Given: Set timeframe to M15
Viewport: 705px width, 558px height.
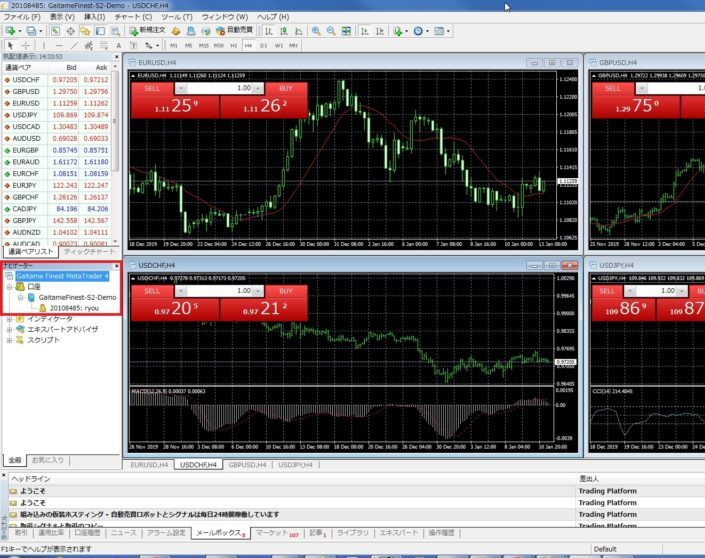Looking at the screenshot, I should [204, 45].
